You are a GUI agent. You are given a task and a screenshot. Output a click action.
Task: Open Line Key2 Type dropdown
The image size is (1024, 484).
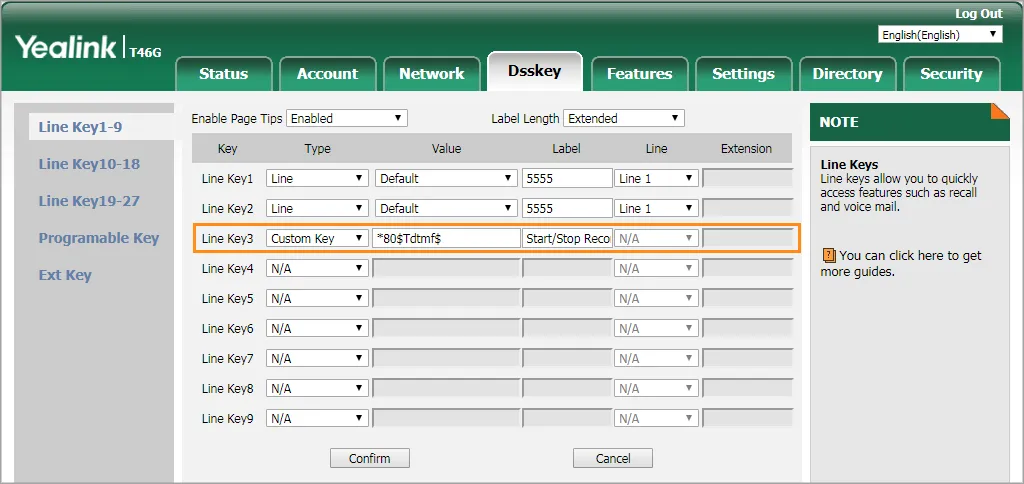[317, 208]
